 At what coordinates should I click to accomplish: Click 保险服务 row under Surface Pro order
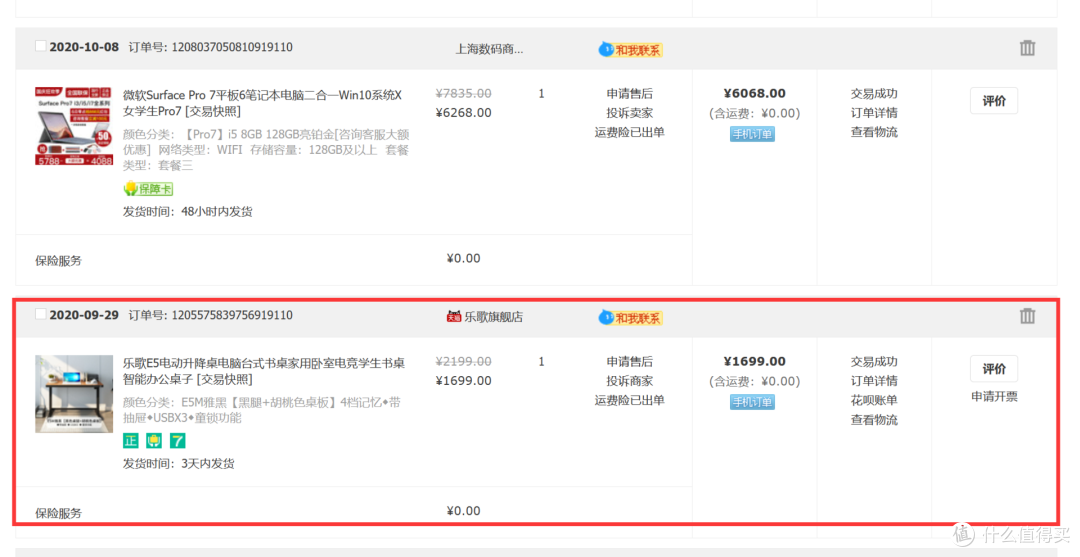pos(353,260)
